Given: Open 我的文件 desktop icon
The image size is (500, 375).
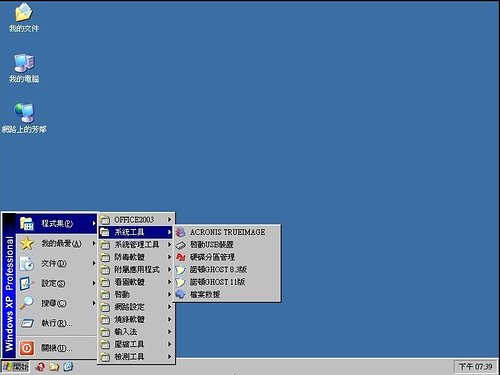Looking at the screenshot, I should tap(23, 17).
